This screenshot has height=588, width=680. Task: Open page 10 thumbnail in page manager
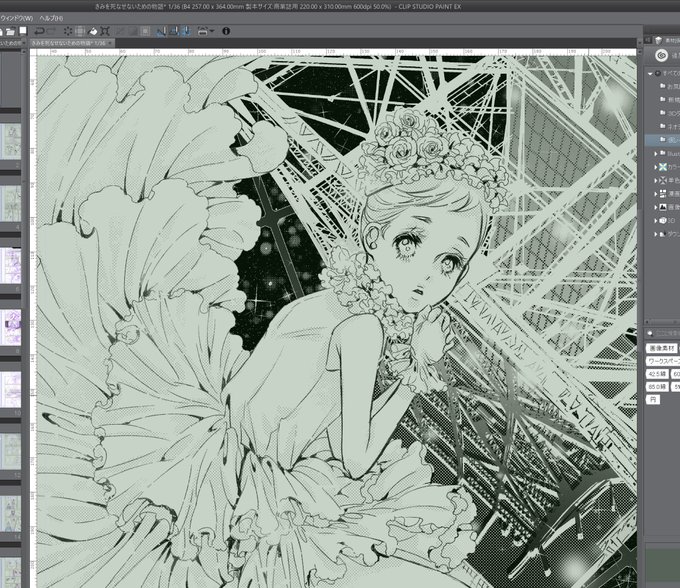10,389
